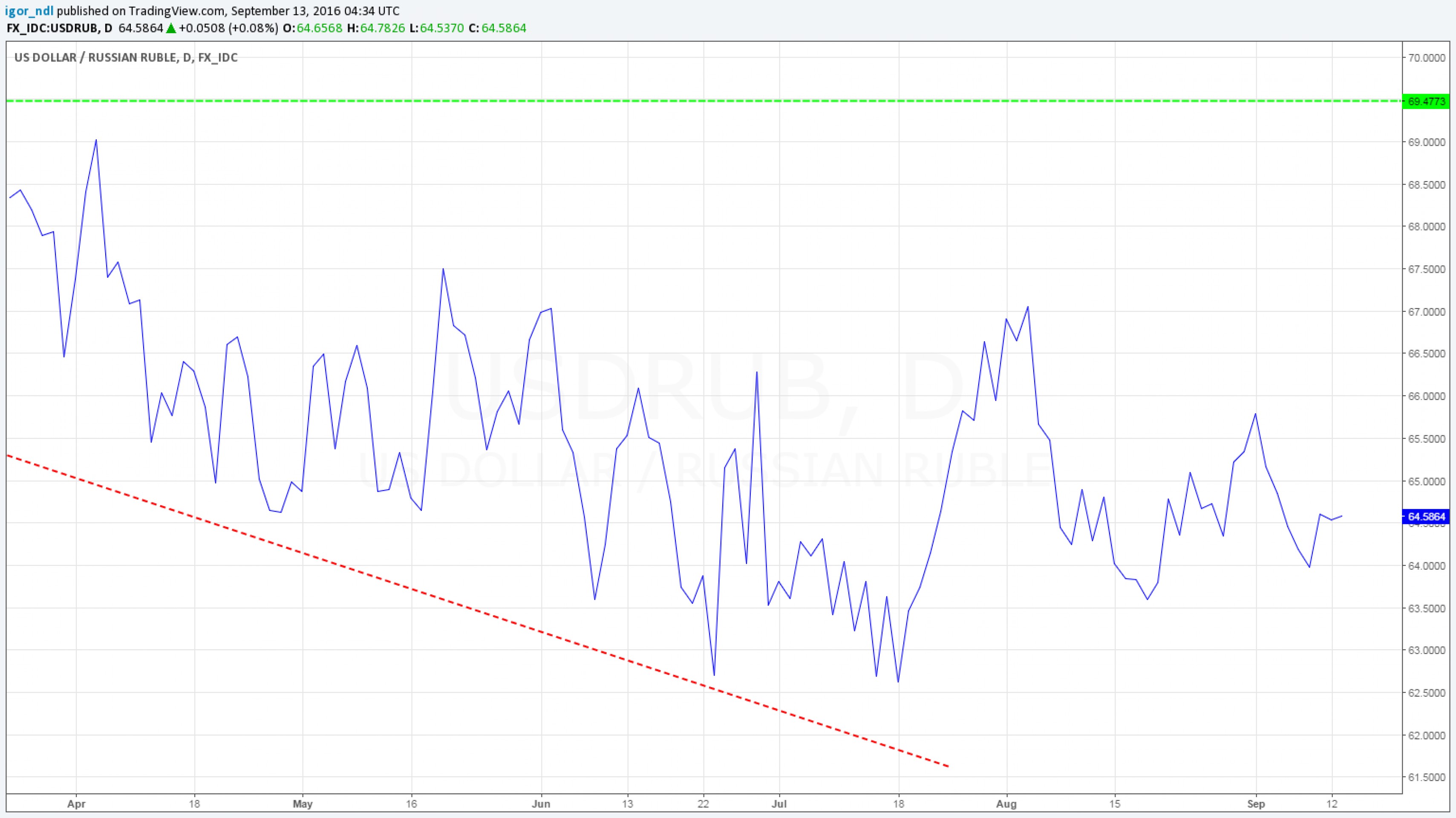1456x818 pixels.
Task: Click the open value O:64.6568 in header
Action: (x=313, y=28)
